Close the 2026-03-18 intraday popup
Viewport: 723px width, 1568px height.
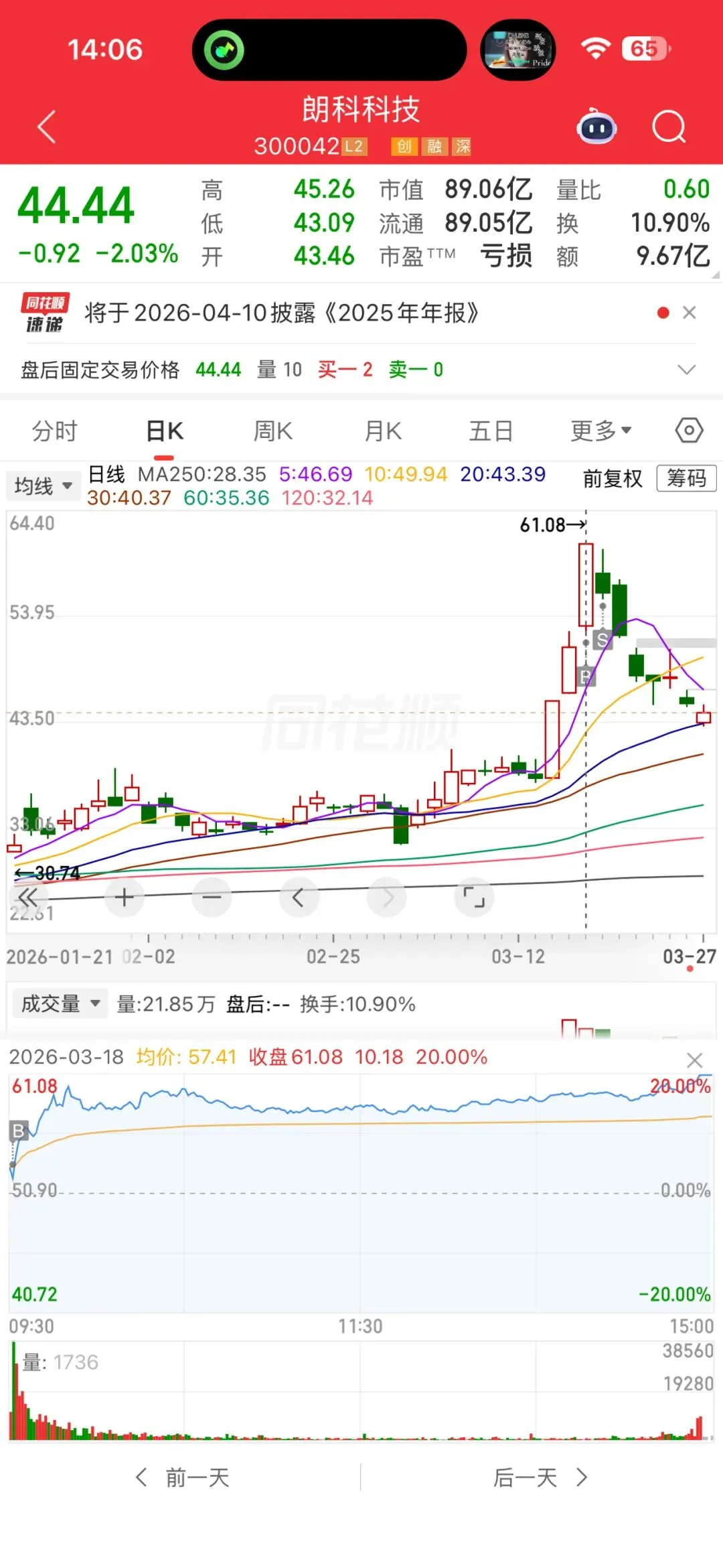click(695, 1060)
